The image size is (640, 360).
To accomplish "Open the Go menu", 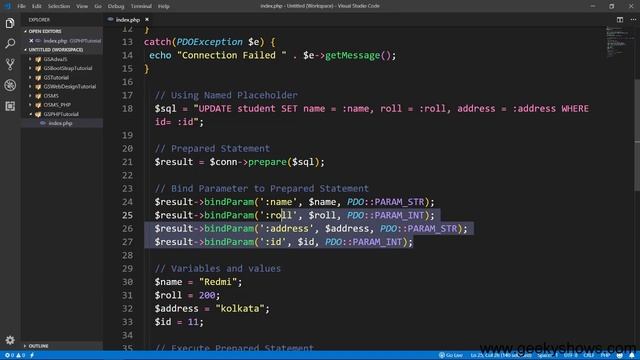I will (x=98, y=6).
